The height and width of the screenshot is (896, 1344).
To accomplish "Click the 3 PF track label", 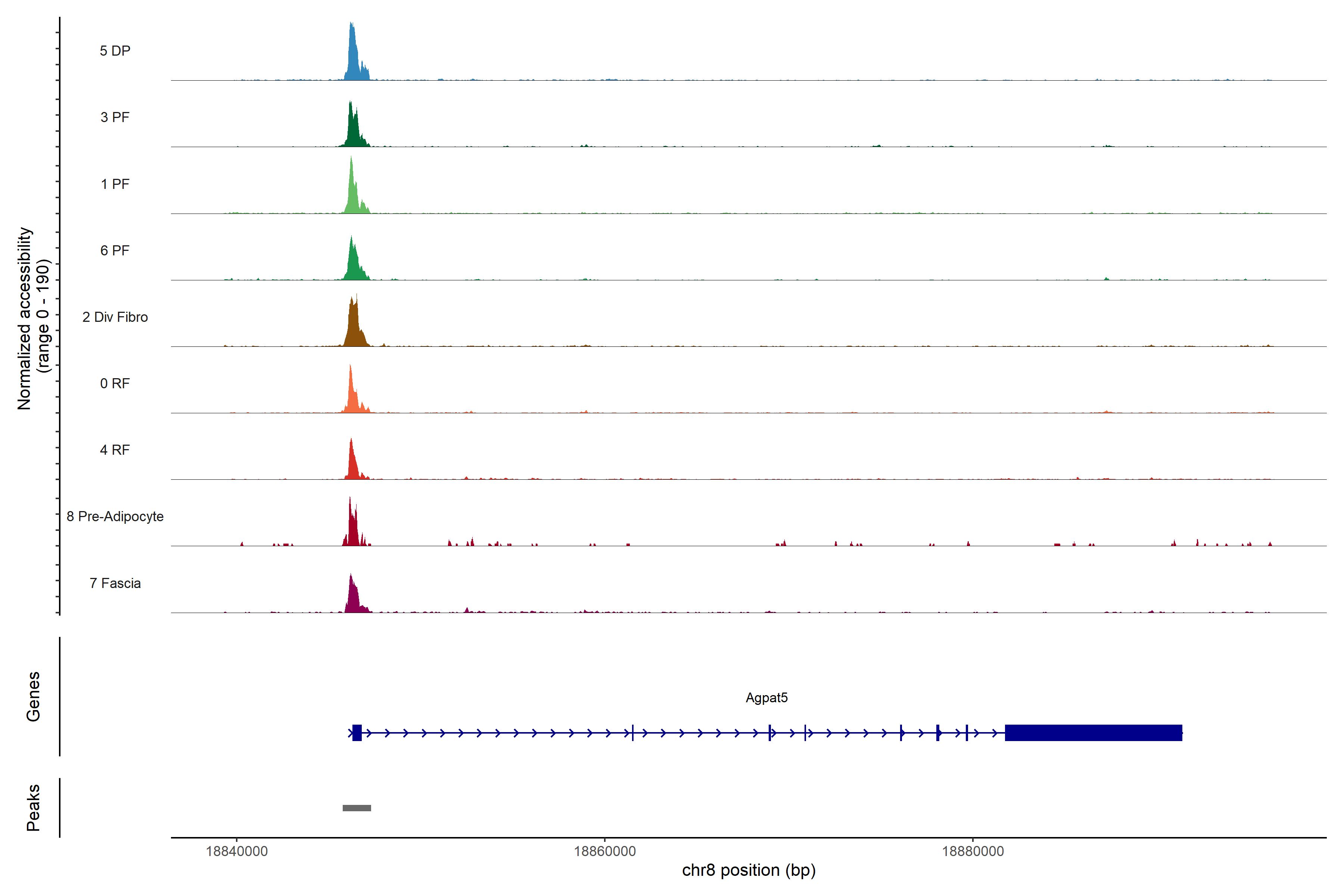I will (115, 117).
